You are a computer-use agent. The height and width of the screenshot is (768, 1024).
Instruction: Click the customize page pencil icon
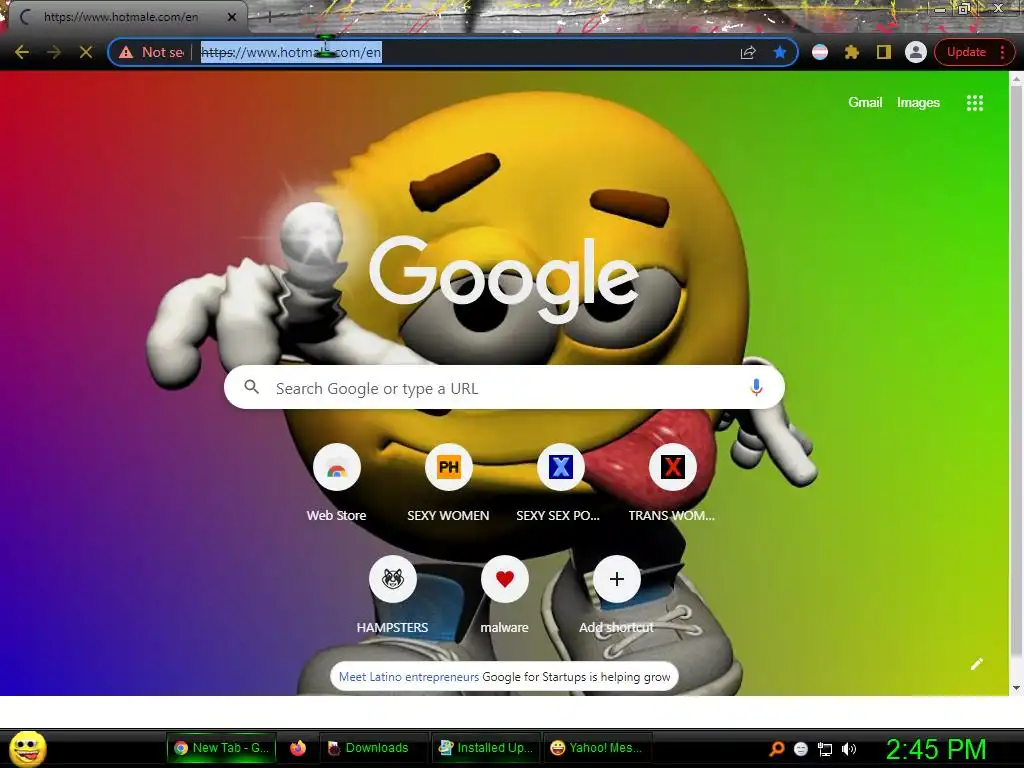[x=976, y=664]
